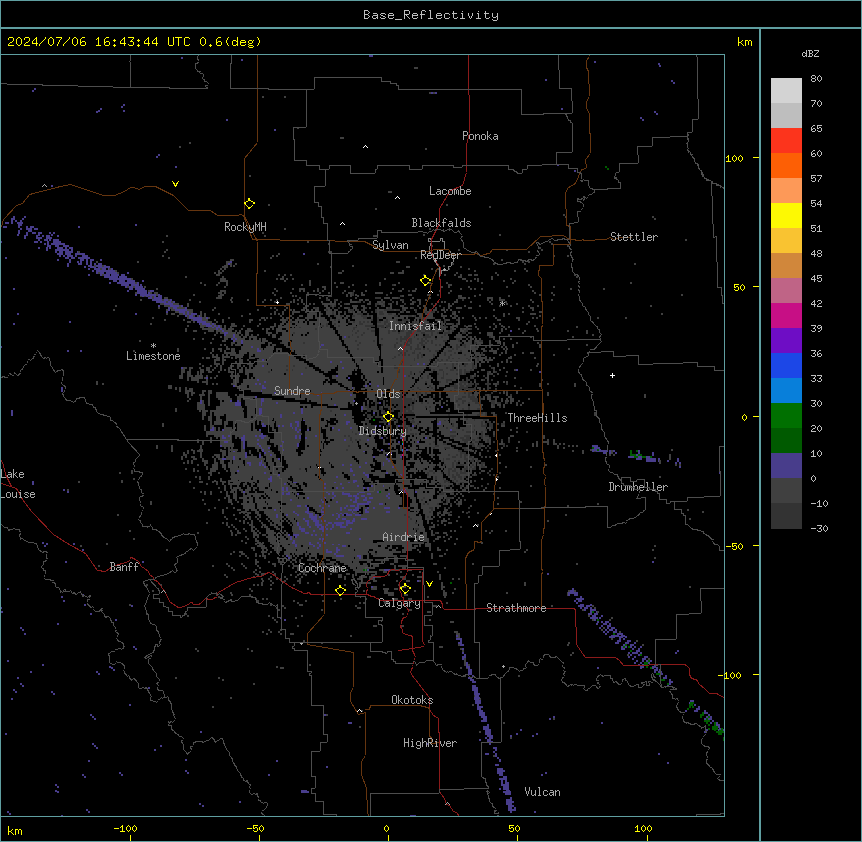Image resolution: width=862 pixels, height=842 pixels.
Task: Click the ThreeHills label
Action: pos(537,418)
